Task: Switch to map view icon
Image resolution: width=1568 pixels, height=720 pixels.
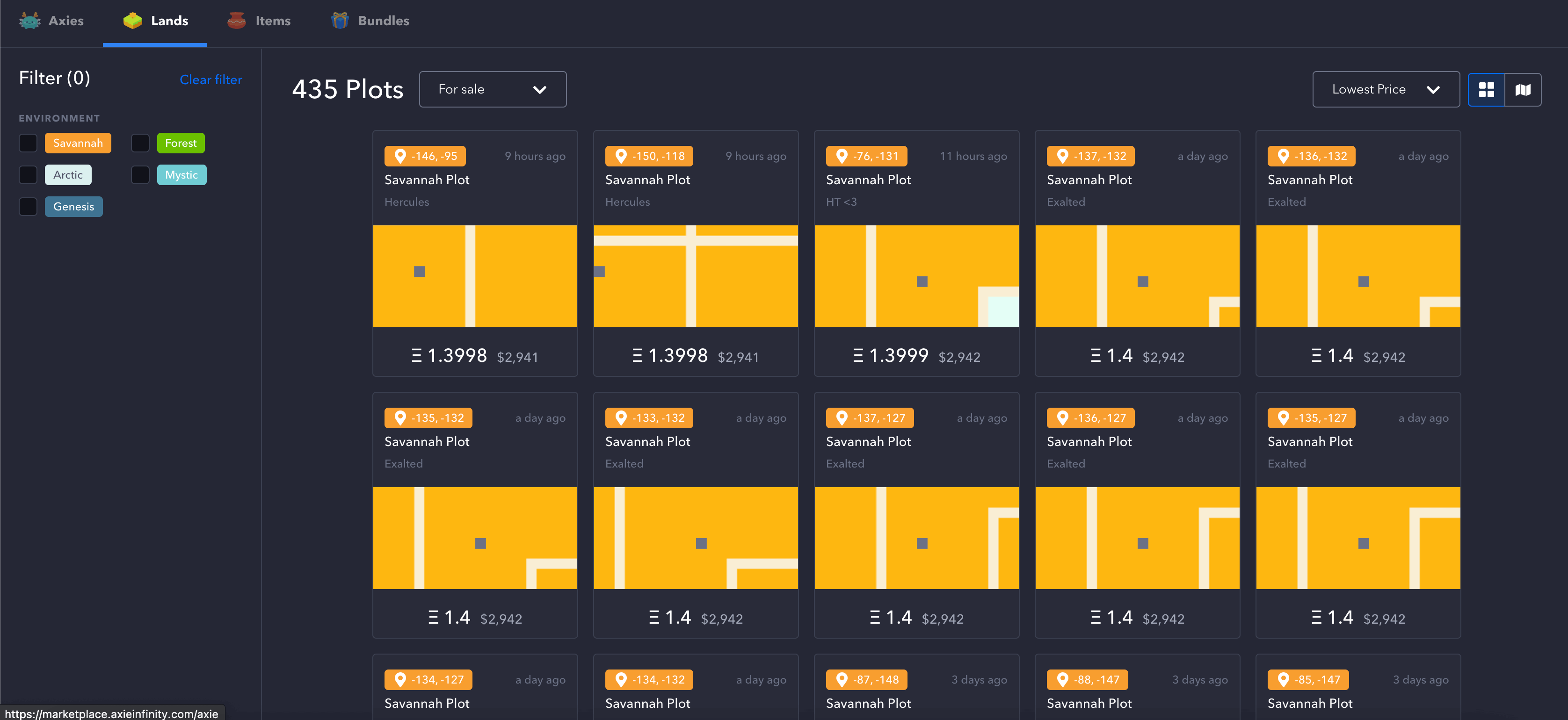Action: (1522, 89)
